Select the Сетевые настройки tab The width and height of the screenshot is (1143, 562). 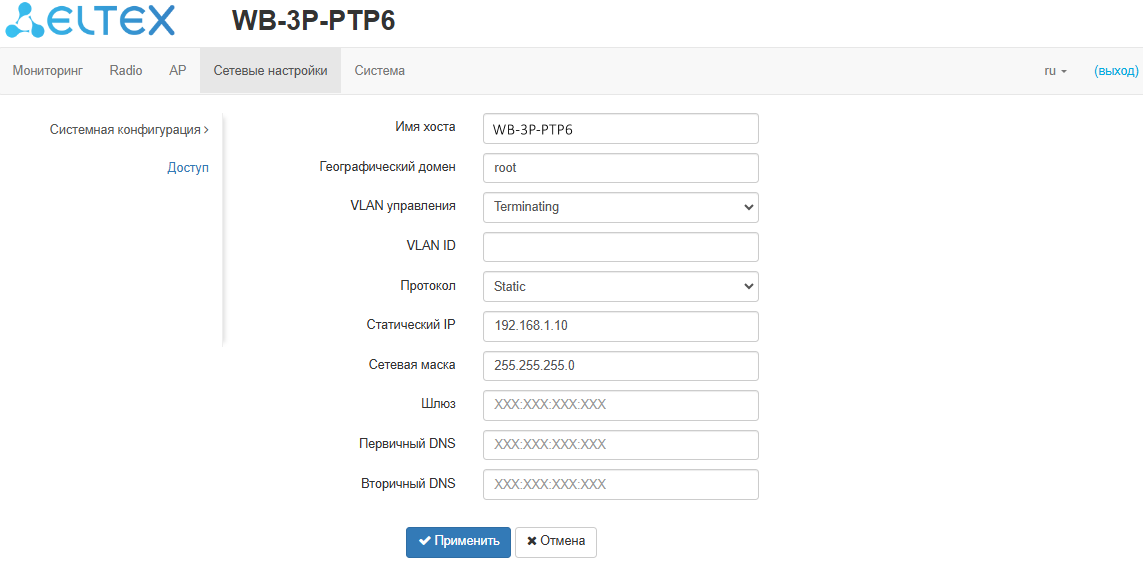pyautogui.click(x=270, y=71)
